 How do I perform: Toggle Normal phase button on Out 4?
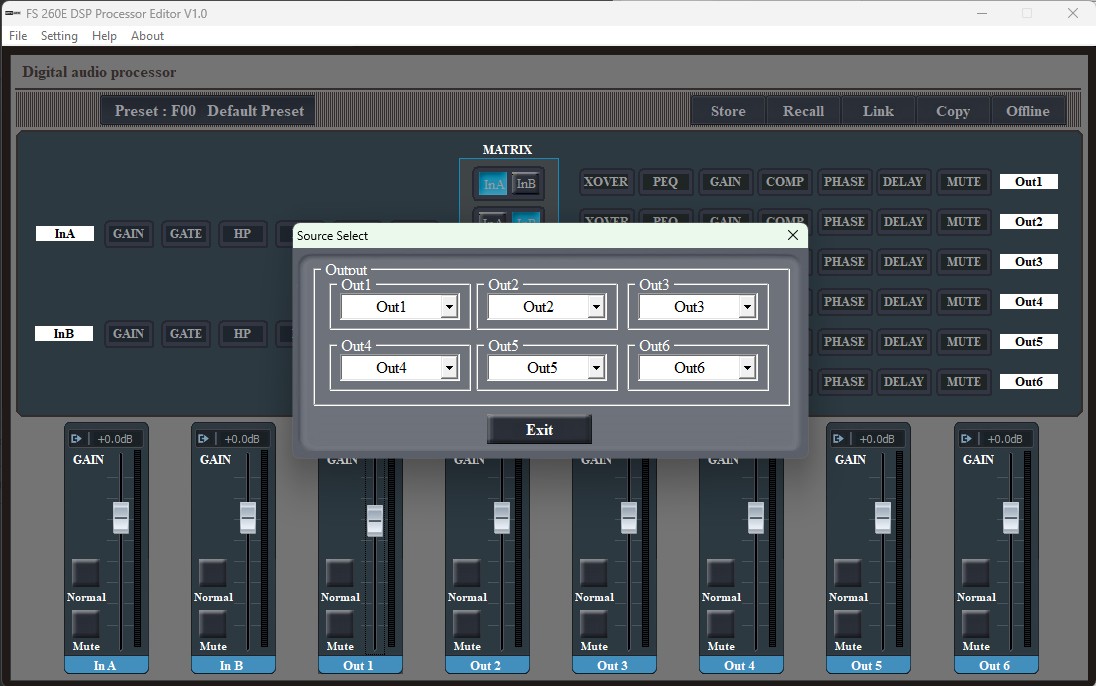click(x=721, y=573)
